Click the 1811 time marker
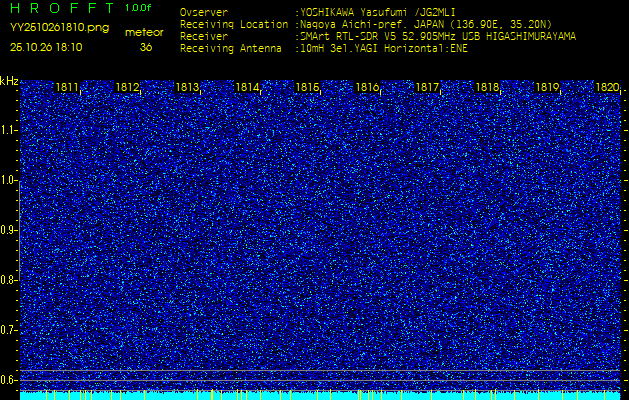Viewport: 629px width, 400px height. tap(68, 88)
